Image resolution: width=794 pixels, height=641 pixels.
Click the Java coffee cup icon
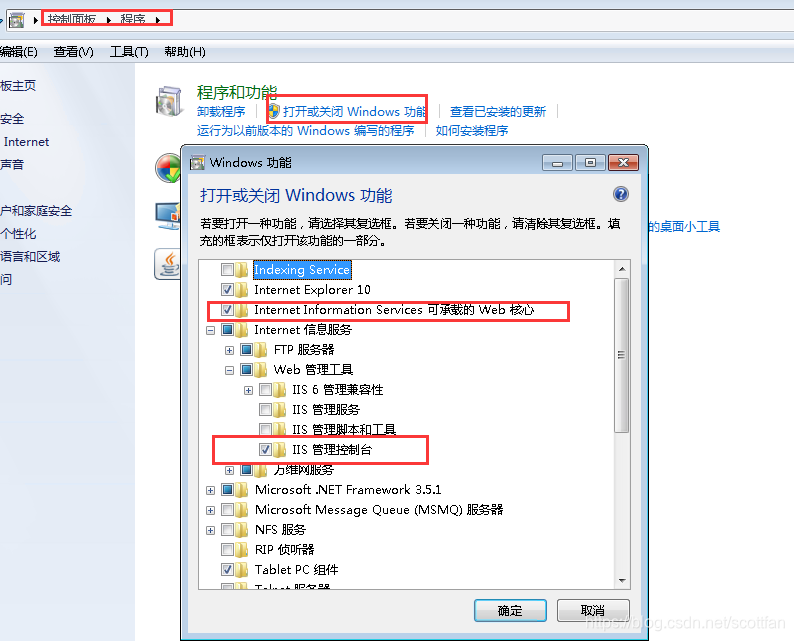pyautogui.click(x=168, y=264)
